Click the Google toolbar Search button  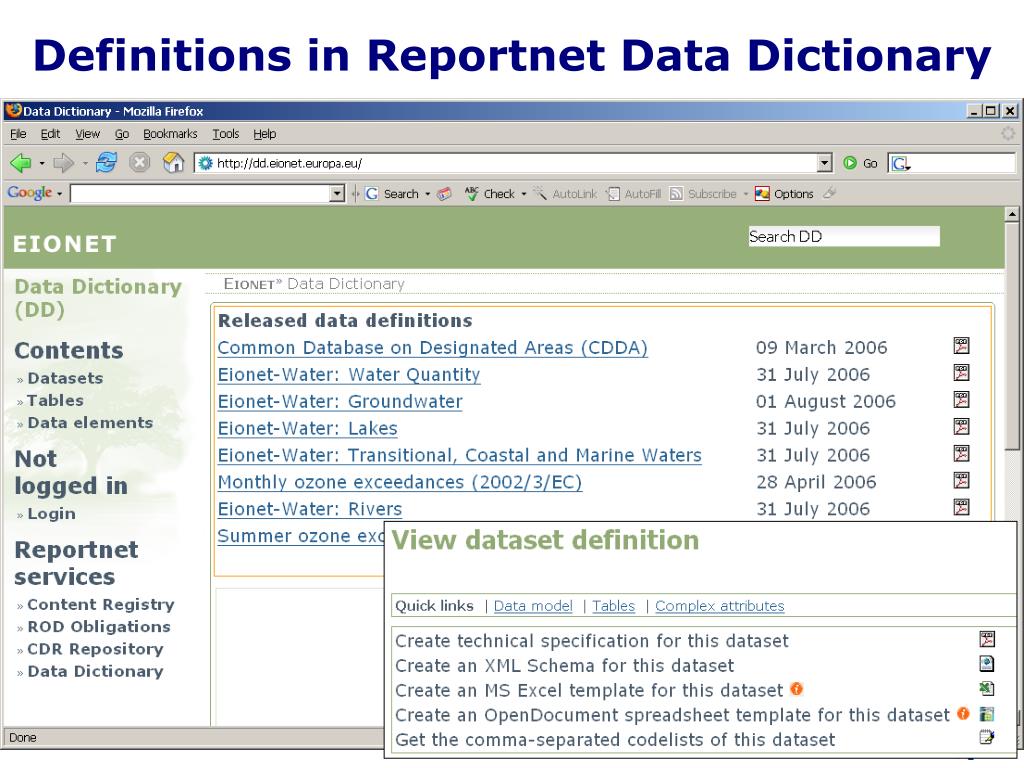click(392, 194)
